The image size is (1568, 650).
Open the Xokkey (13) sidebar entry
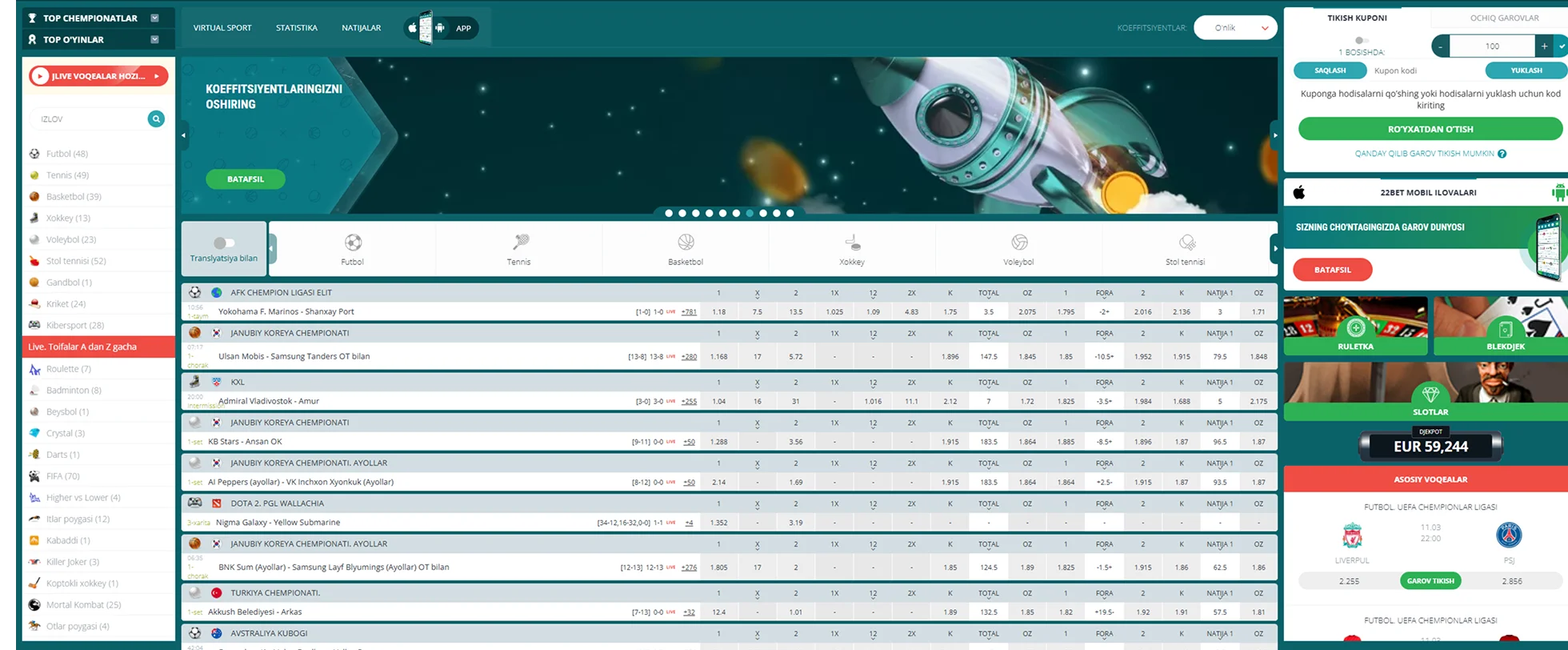pos(68,218)
